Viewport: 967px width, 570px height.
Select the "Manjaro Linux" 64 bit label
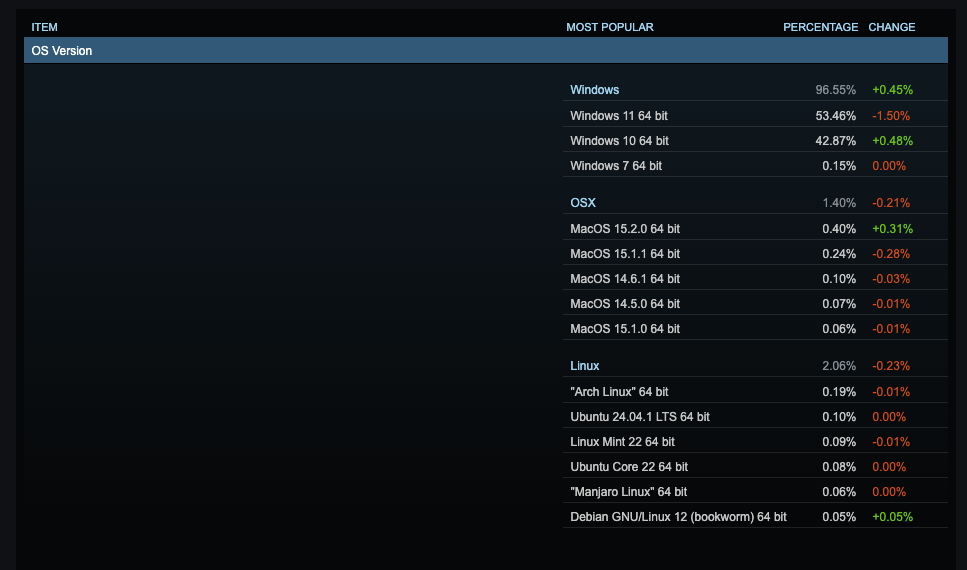tap(628, 492)
